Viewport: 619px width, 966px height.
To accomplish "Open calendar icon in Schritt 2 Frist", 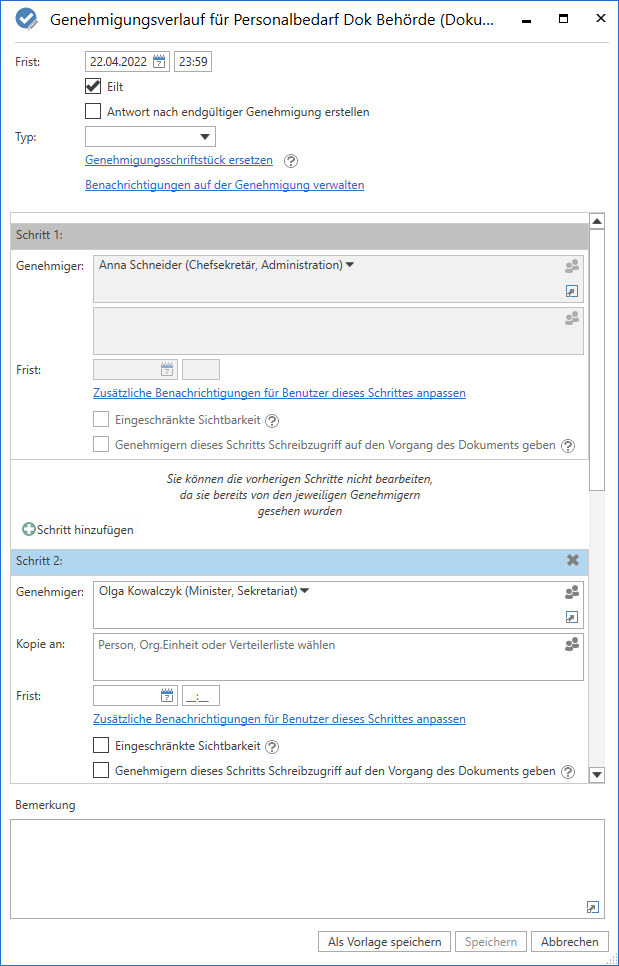I will 167,695.
